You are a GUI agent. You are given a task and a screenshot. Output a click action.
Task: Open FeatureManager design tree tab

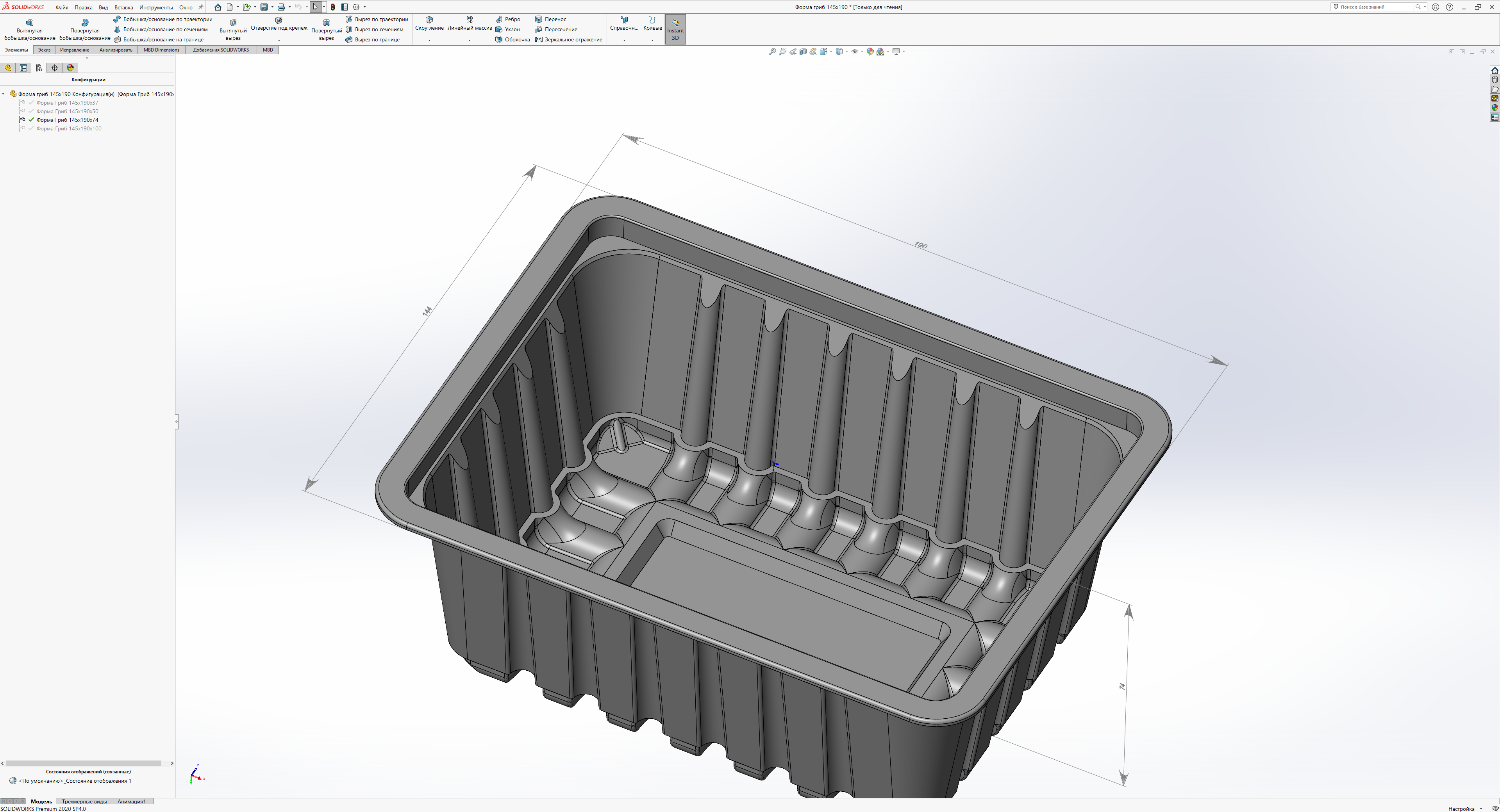coord(7,68)
